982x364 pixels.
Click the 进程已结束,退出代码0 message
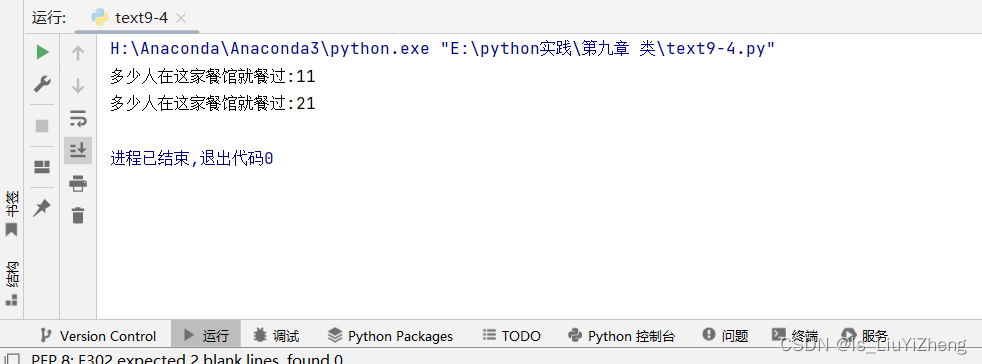click(192, 158)
